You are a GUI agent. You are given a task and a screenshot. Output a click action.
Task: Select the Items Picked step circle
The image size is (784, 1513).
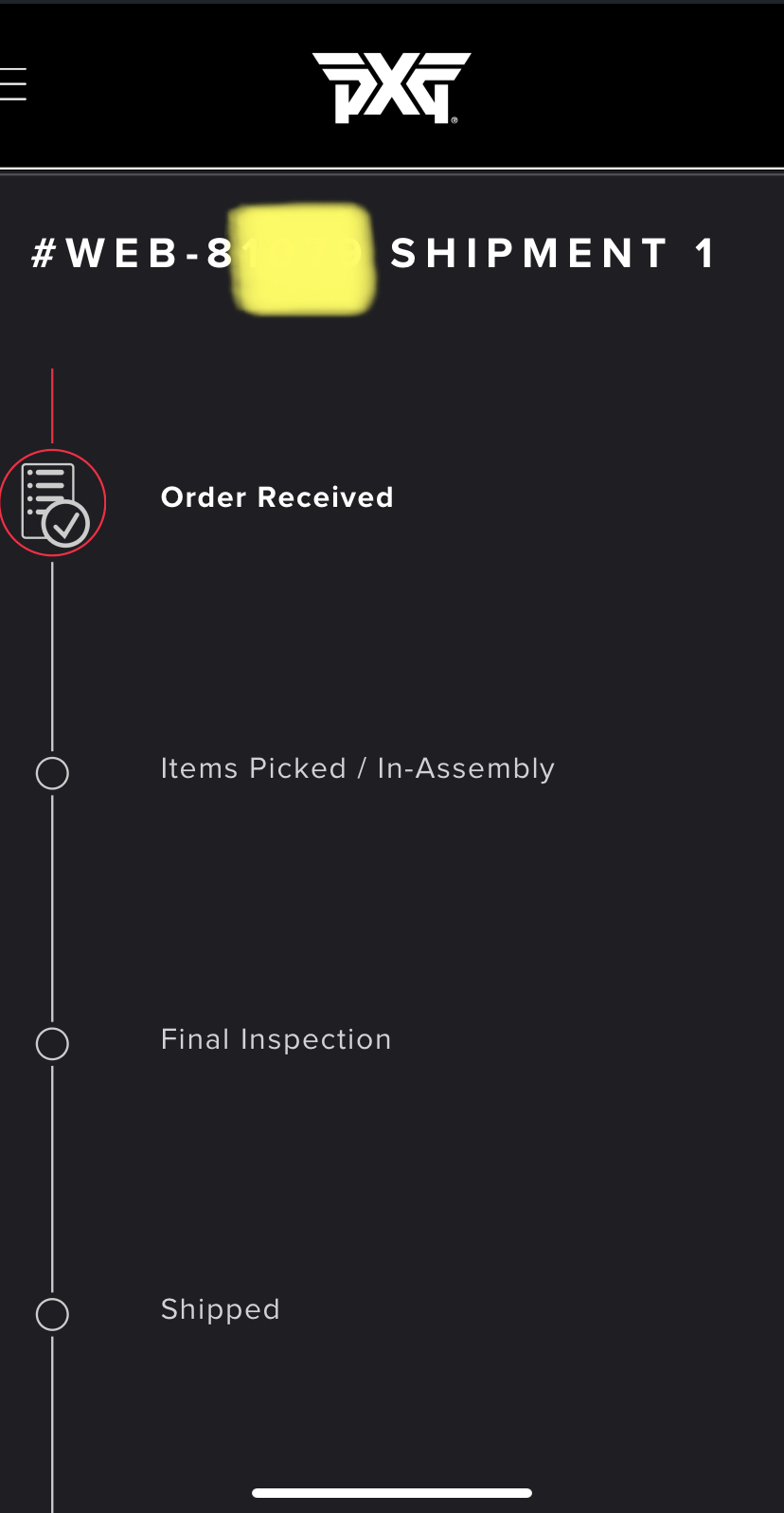[52, 773]
